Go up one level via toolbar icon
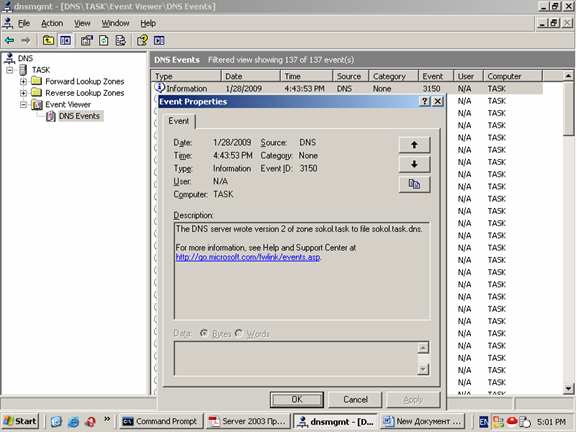Image resolution: width=577 pixels, height=433 pixels. [x=48, y=40]
